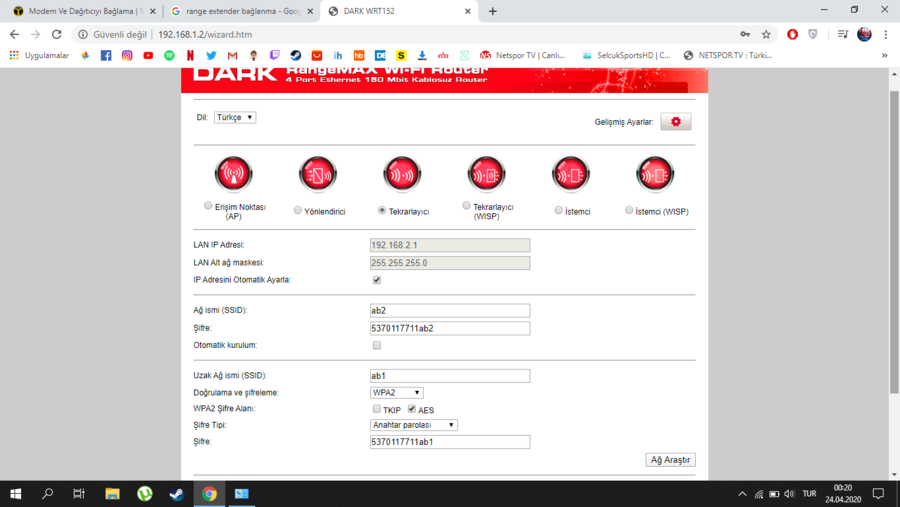
Task: Open the Steam bookmark icon
Action: [296, 56]
